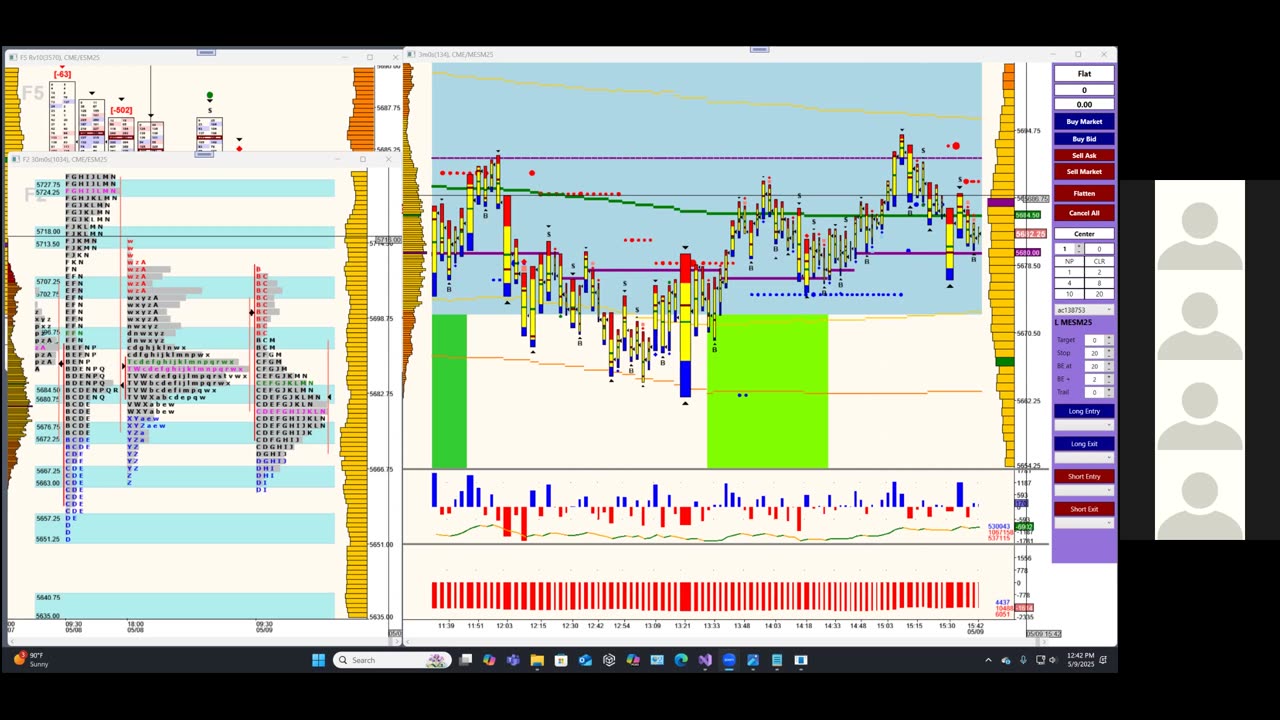Select quantity preset 4
The width and height of the screenshot is (1280, 720).
pyautogui.click(x=1069, y=283)
